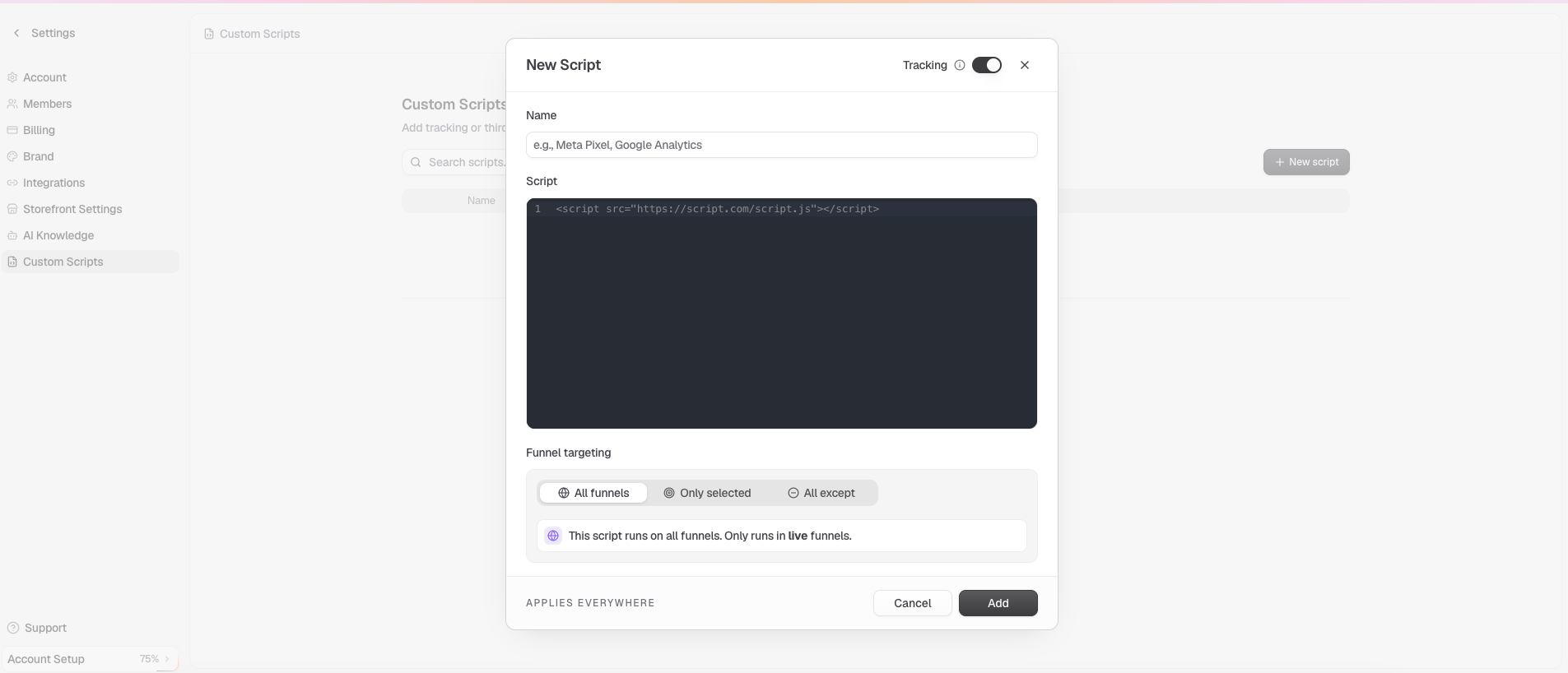Click the Account Setup progress label
Viewport: 1568px width, 673px height.
pos(46,659)
